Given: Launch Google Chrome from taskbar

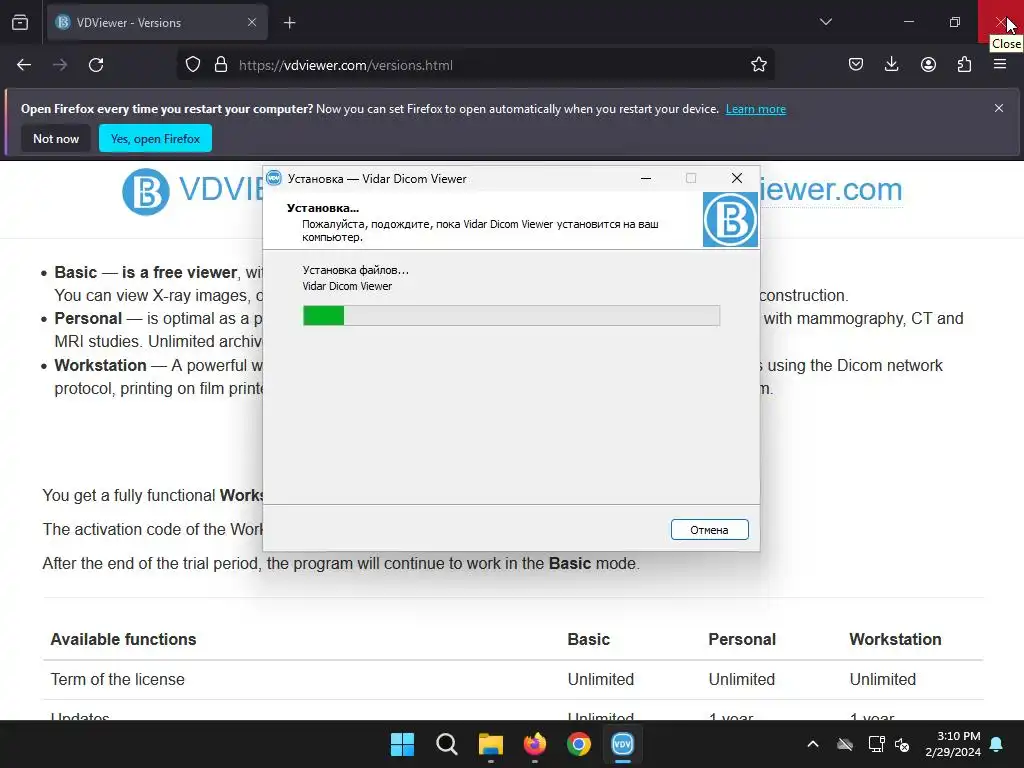Looking at the screenshot, I should pos(579,744).
